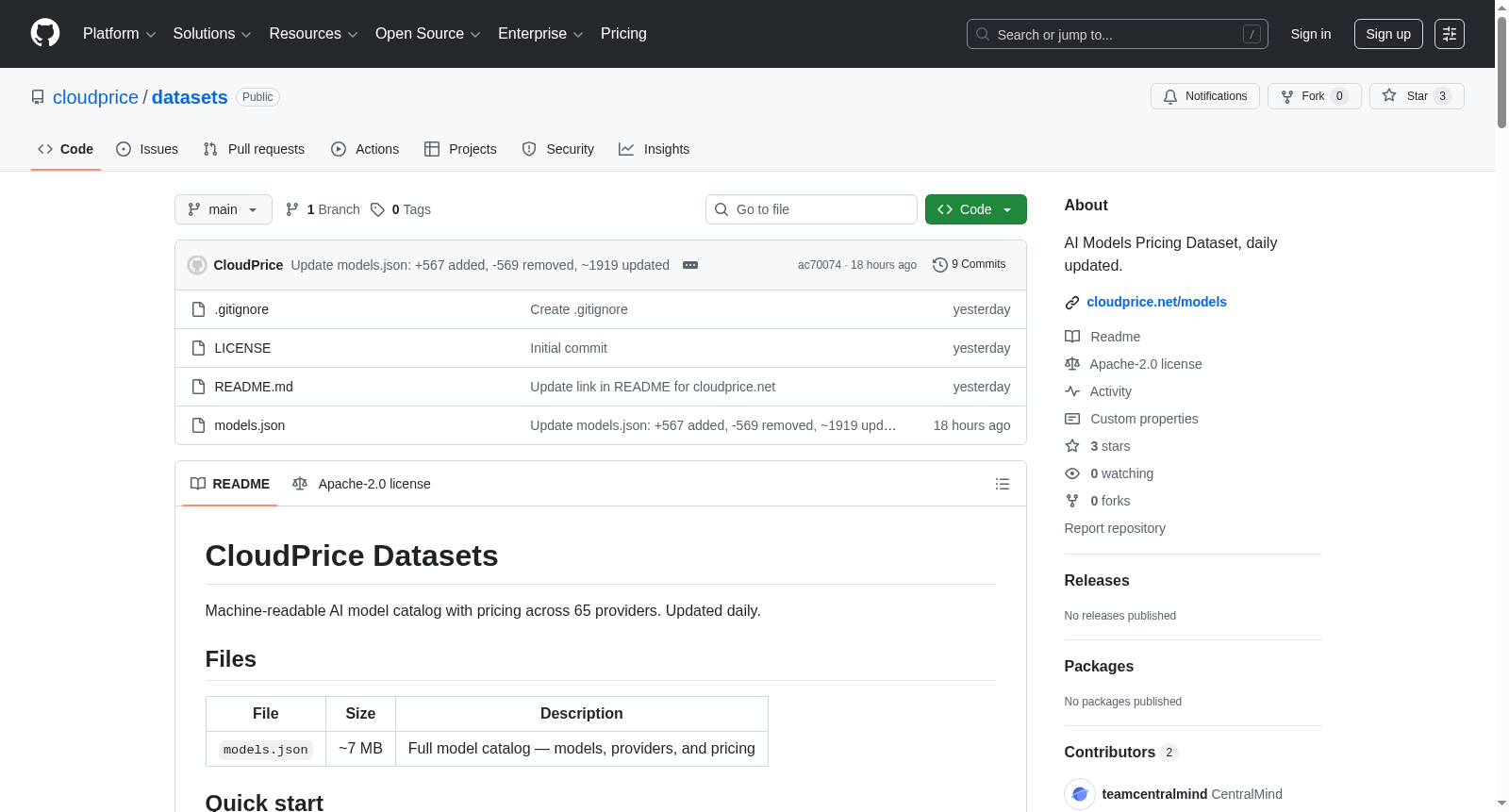This screenshot has height=812, width=1509.
Task: Expand commit message ellipsis icon
Action: pyautogui.click(x=690, y=265)
